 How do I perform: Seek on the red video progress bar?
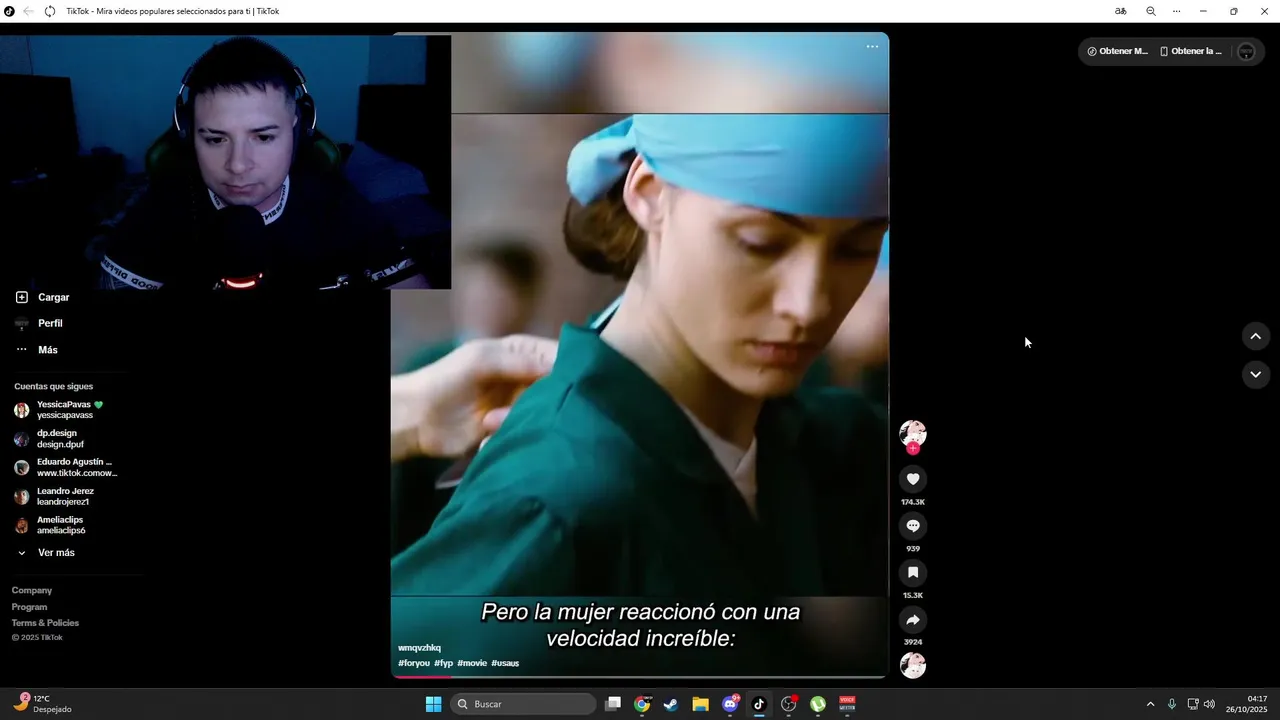click(640, 677)
